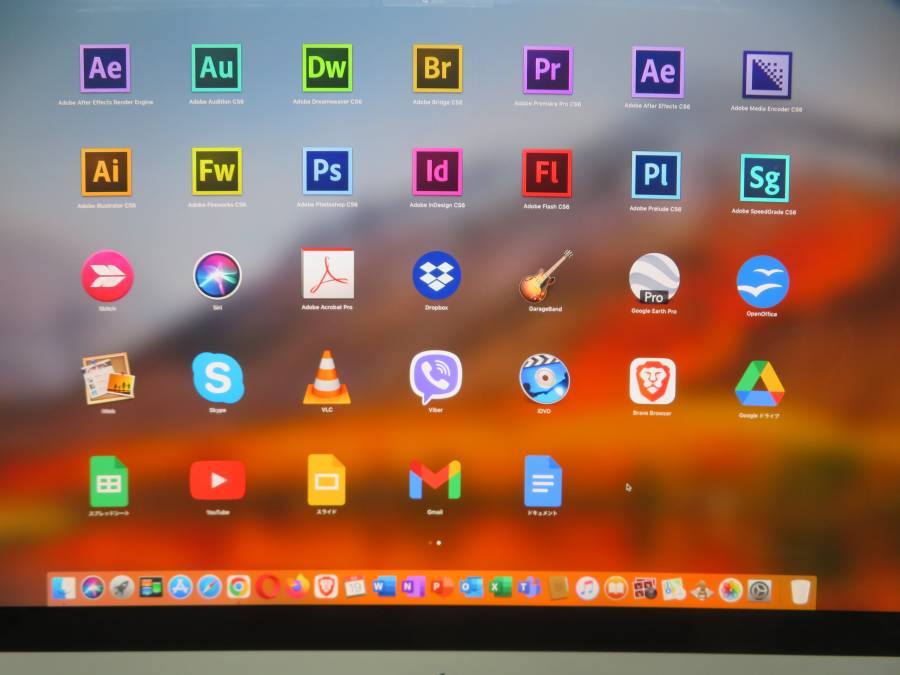The image size is (900, 675).
Task: Launch Adobe Flash CS6
Action: 546,173
